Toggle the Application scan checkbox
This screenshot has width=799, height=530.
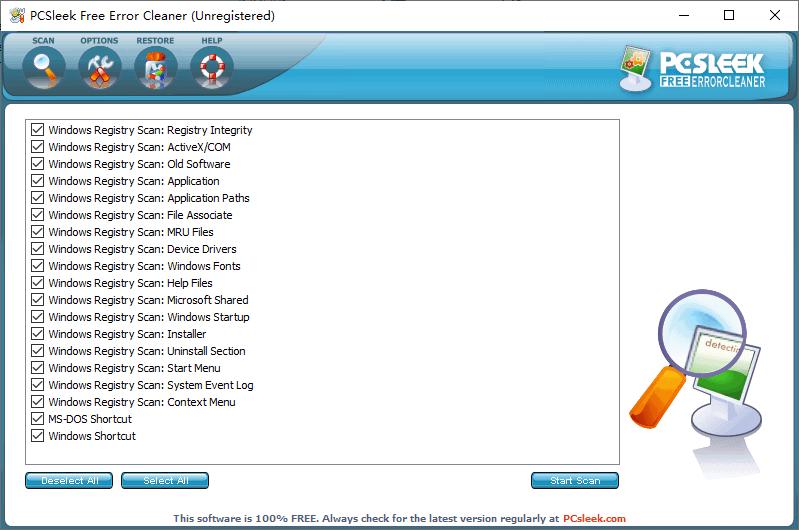point(37,180)
